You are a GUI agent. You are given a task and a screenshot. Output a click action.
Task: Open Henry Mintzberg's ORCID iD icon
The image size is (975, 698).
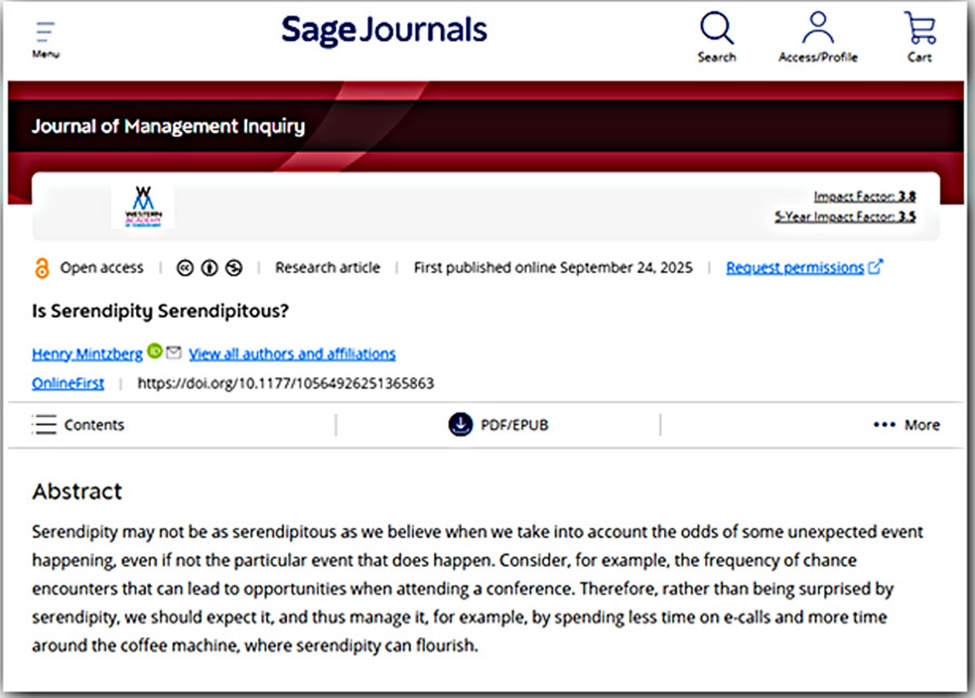tap(154, 352)
